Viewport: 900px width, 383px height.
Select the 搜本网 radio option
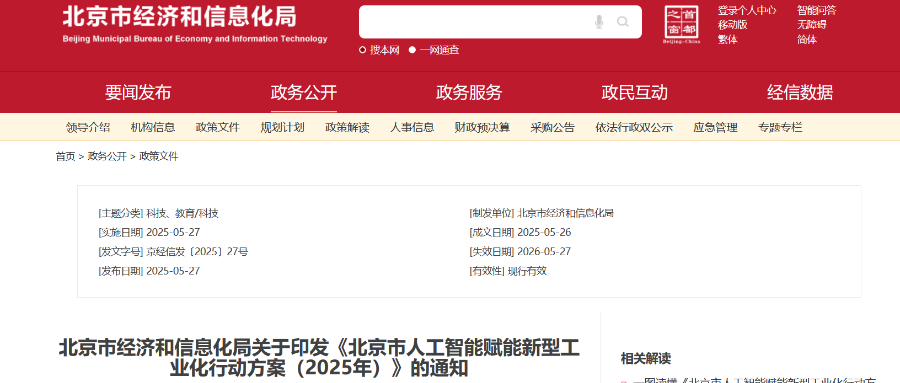[x=379, y=50]
